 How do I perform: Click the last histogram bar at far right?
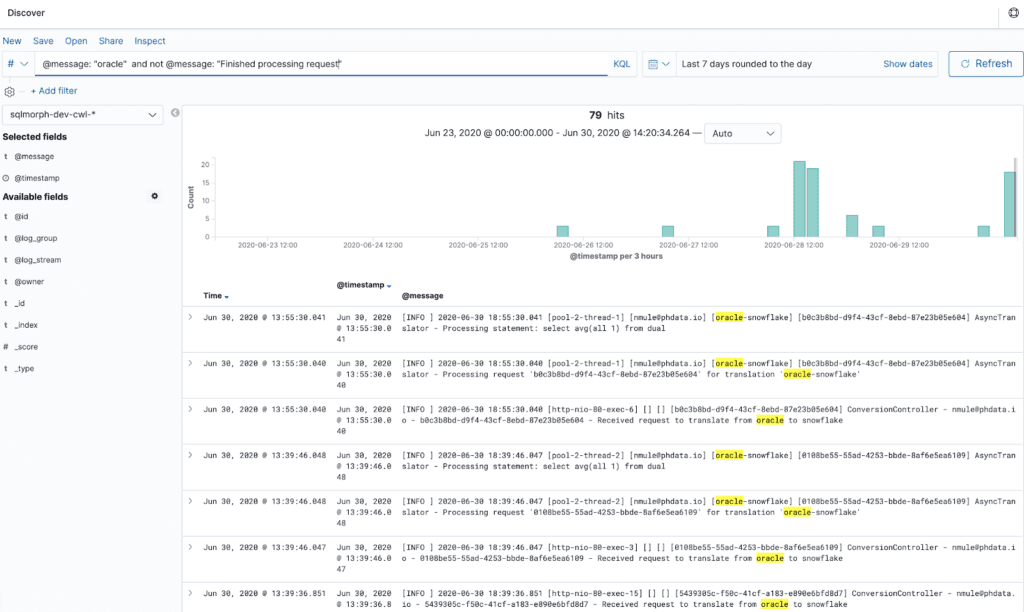tap(1010, 204)
